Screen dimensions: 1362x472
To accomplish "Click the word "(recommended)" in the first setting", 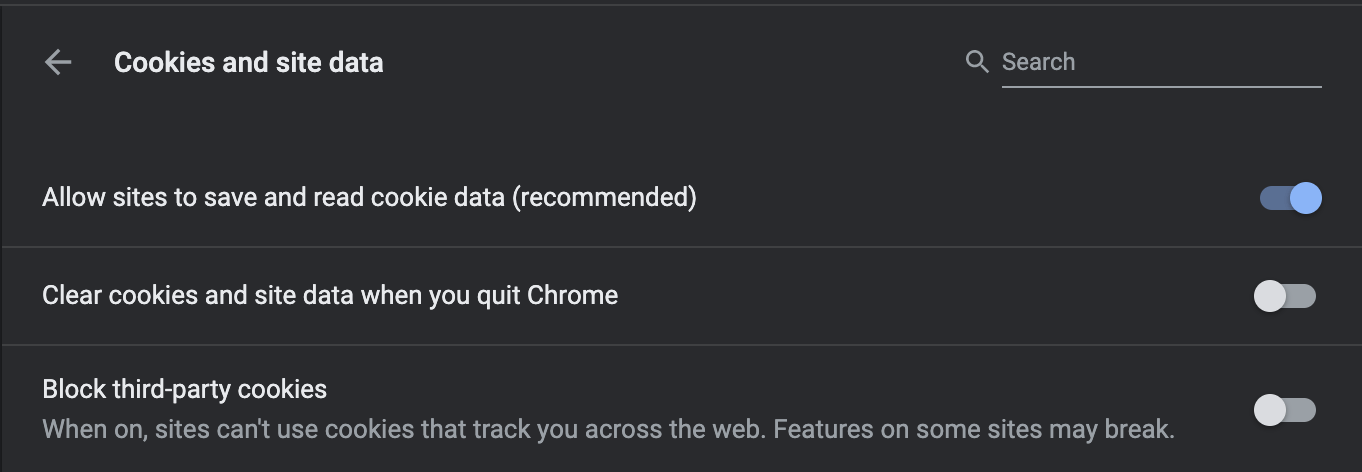I will point(604,197).
